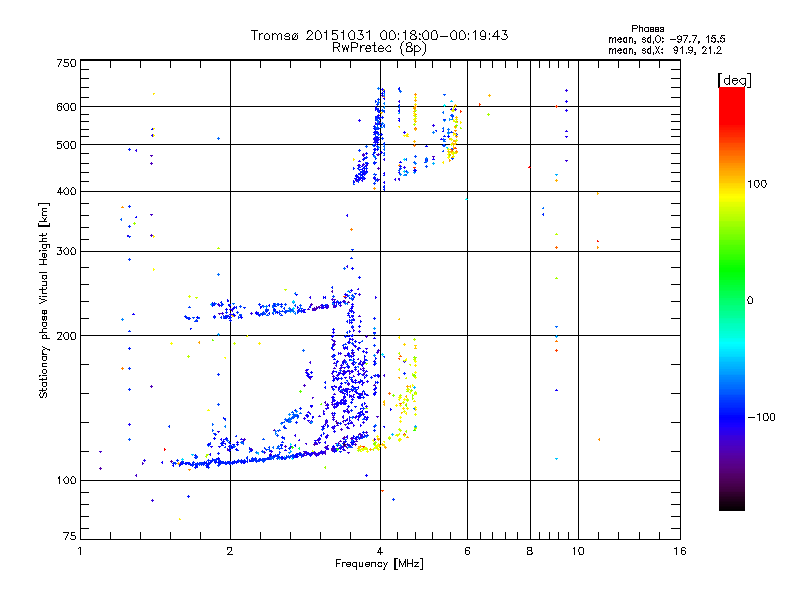The image size is (800, 600).
Task: Click the y-axis tick label '100'
Action: [66, 480]
